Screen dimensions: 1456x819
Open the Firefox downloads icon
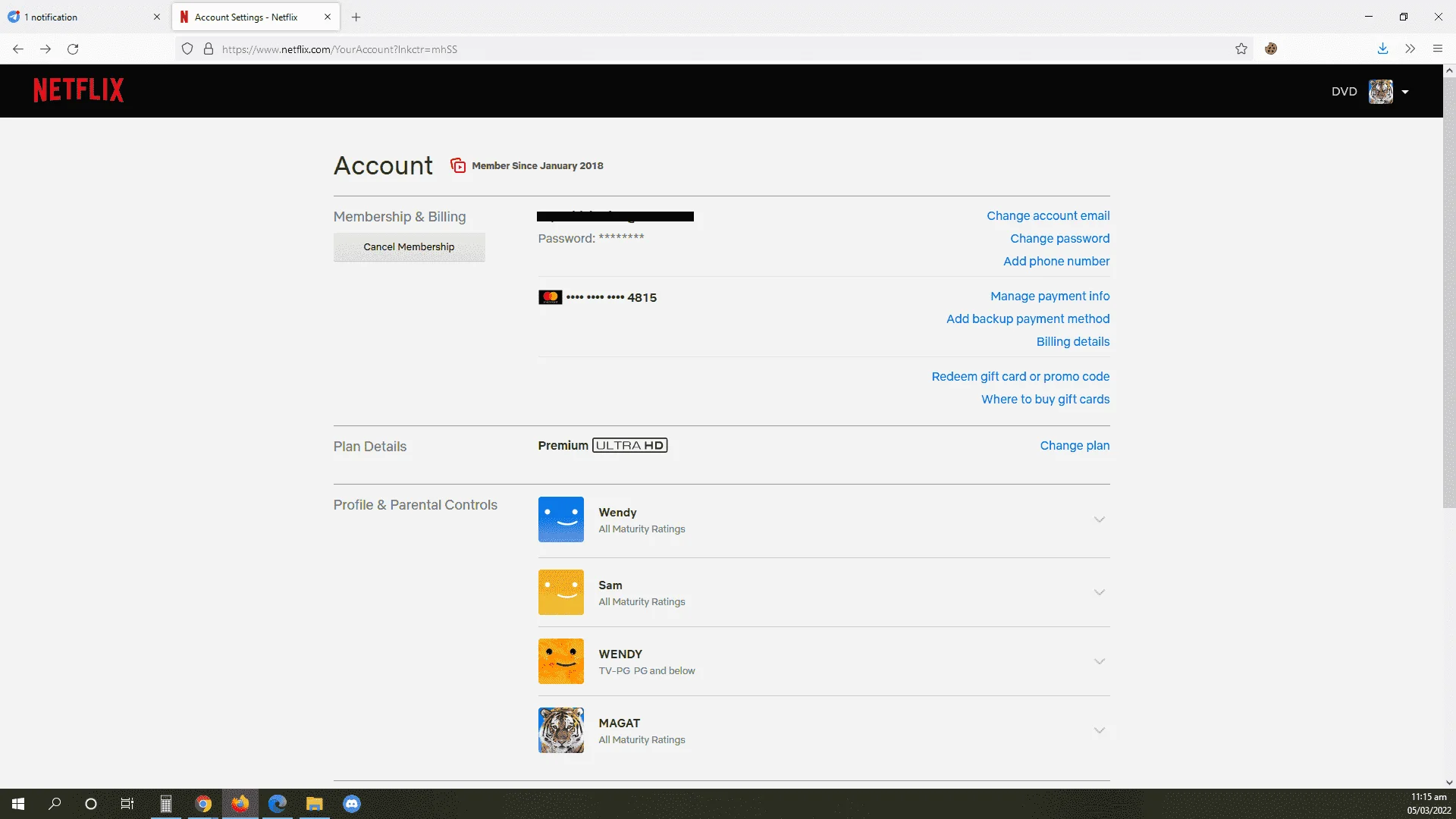pyautogui.click(x=1382, y=49)
